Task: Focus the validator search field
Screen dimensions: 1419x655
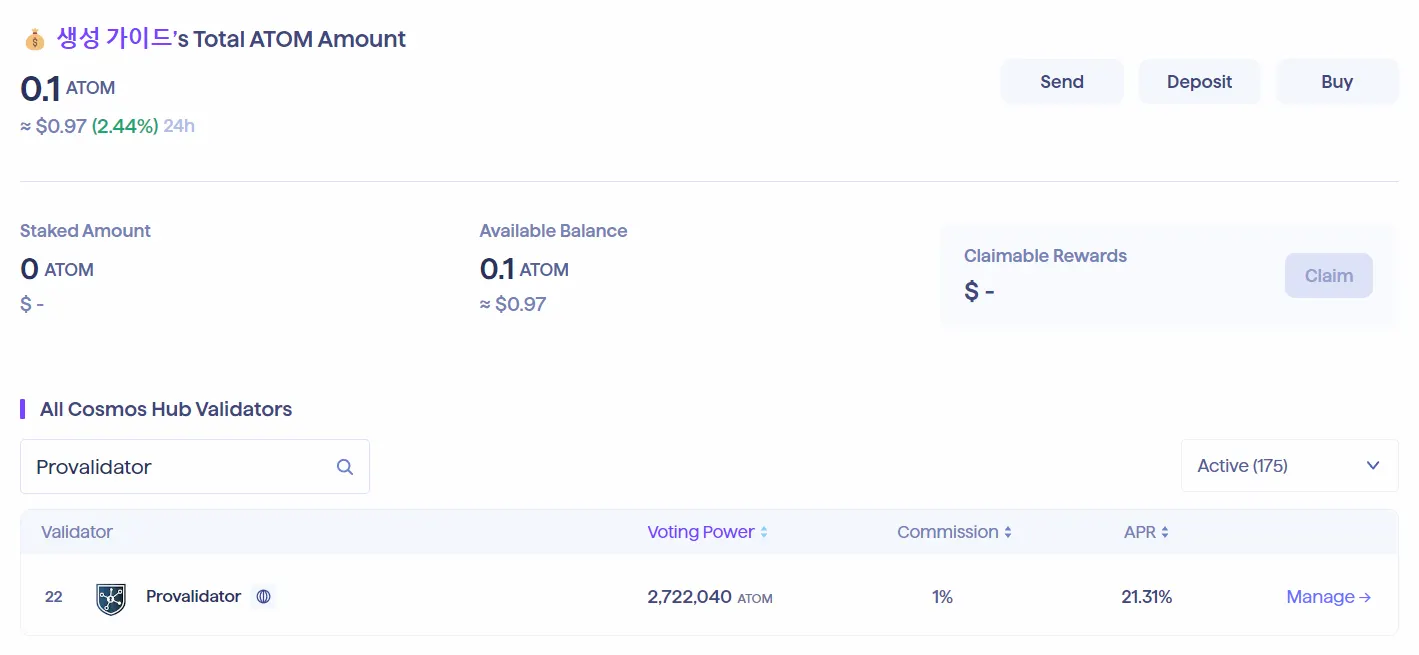Action: pyautogui.click(x=180, y=467)
